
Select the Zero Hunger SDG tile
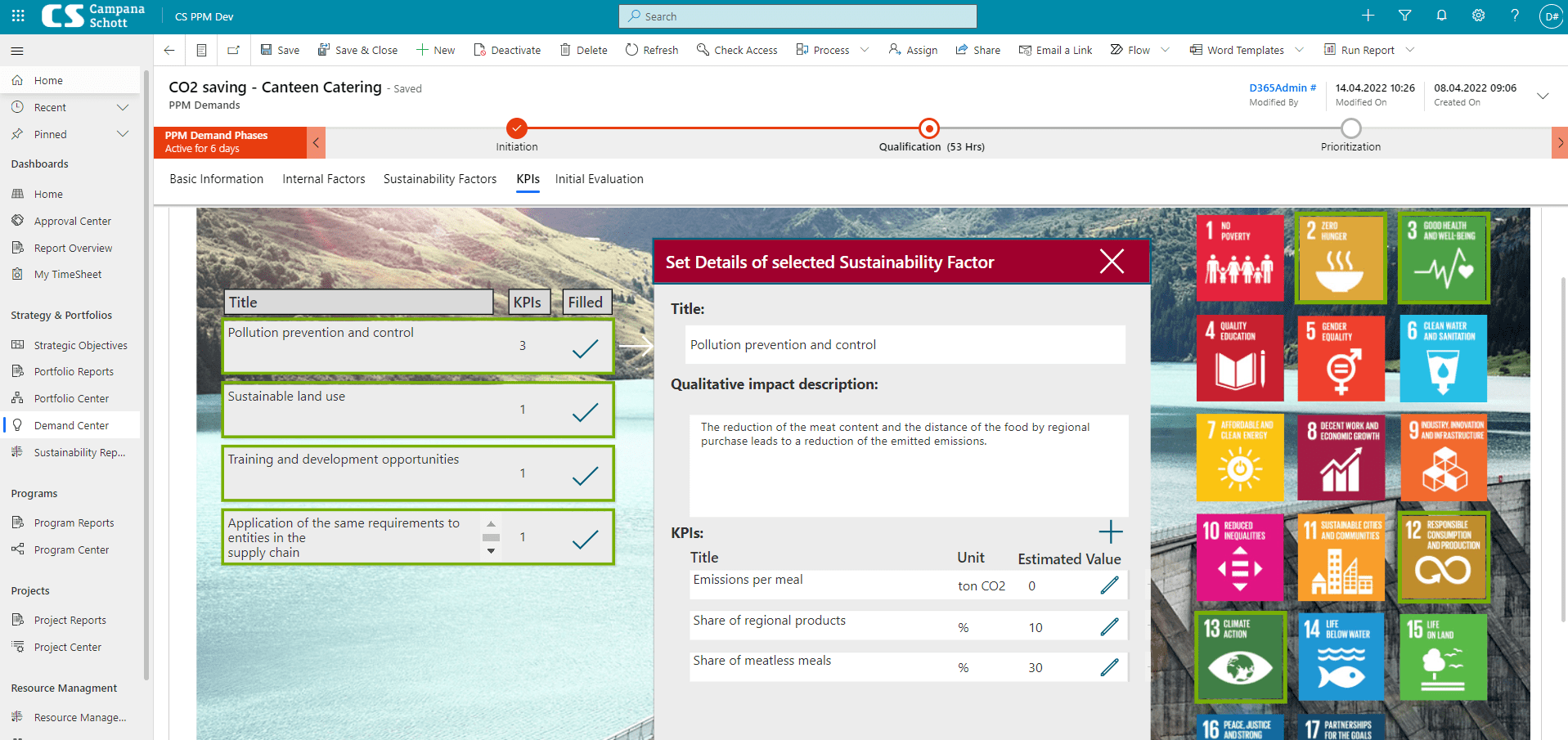pos(1341,258)
